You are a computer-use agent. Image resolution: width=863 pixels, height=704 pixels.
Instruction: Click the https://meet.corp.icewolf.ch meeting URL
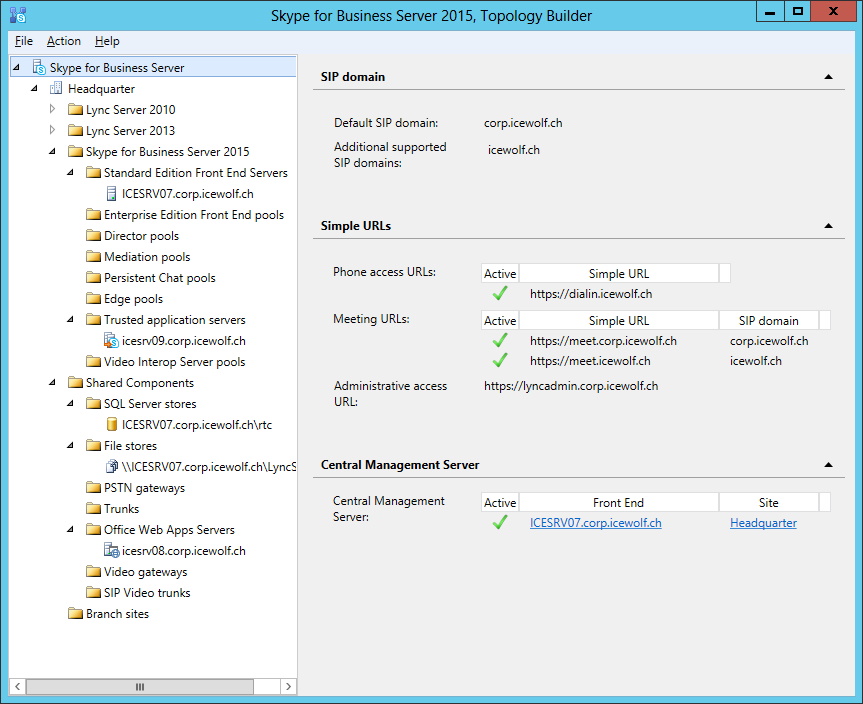[603, 341]
